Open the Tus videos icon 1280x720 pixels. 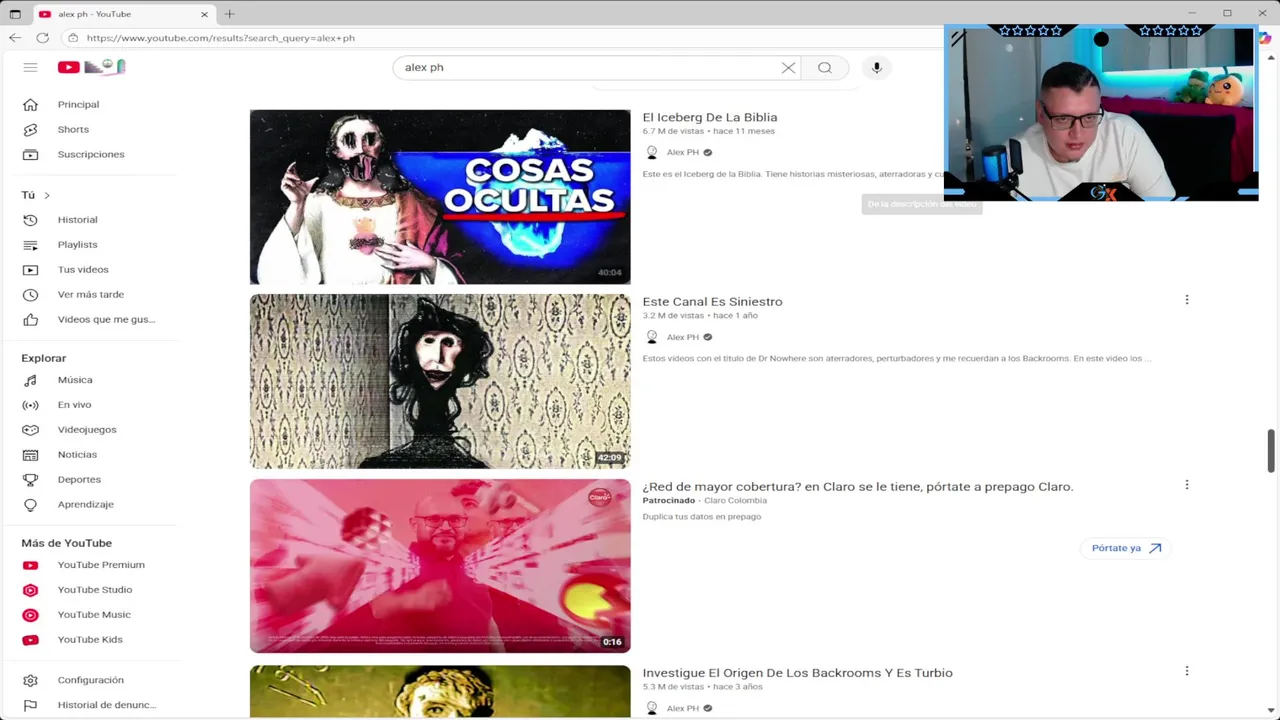tap(30, 269)
